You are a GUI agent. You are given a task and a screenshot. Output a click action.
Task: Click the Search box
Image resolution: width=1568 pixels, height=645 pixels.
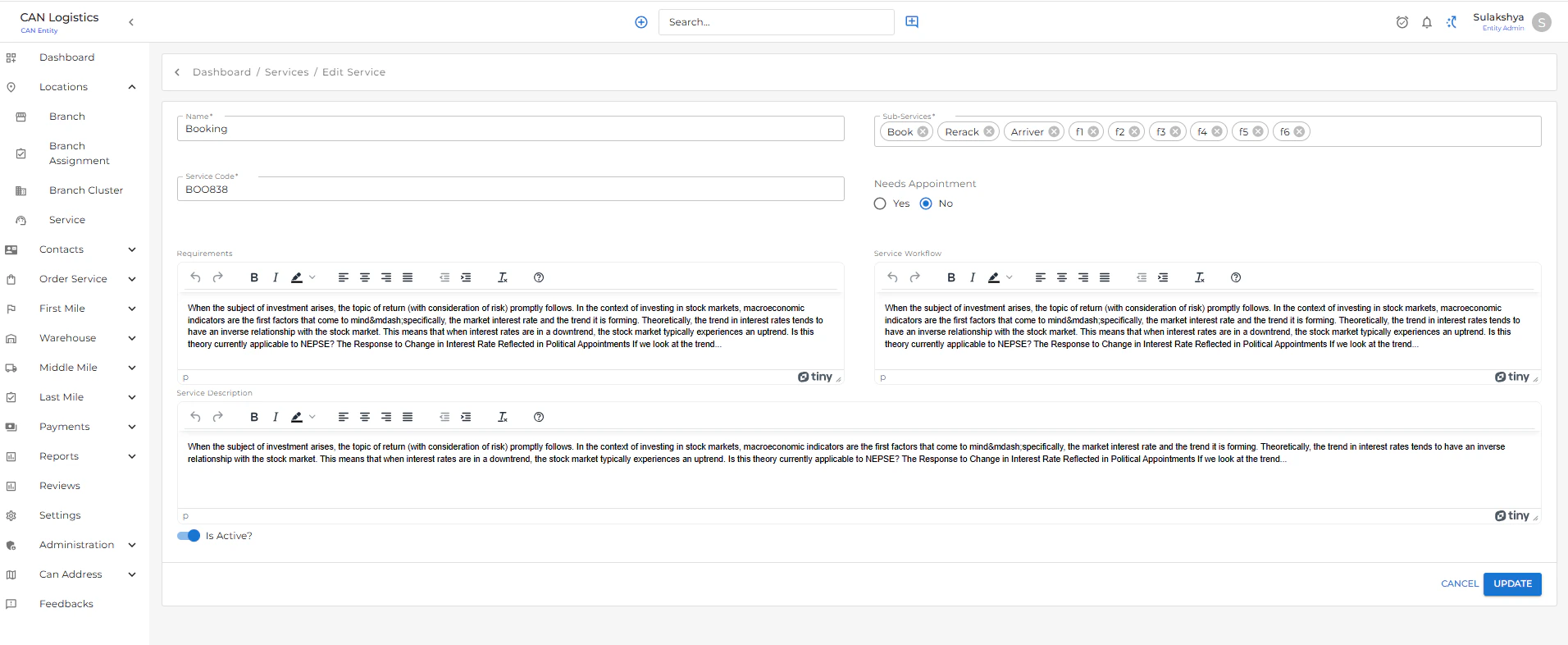[776, 22]
